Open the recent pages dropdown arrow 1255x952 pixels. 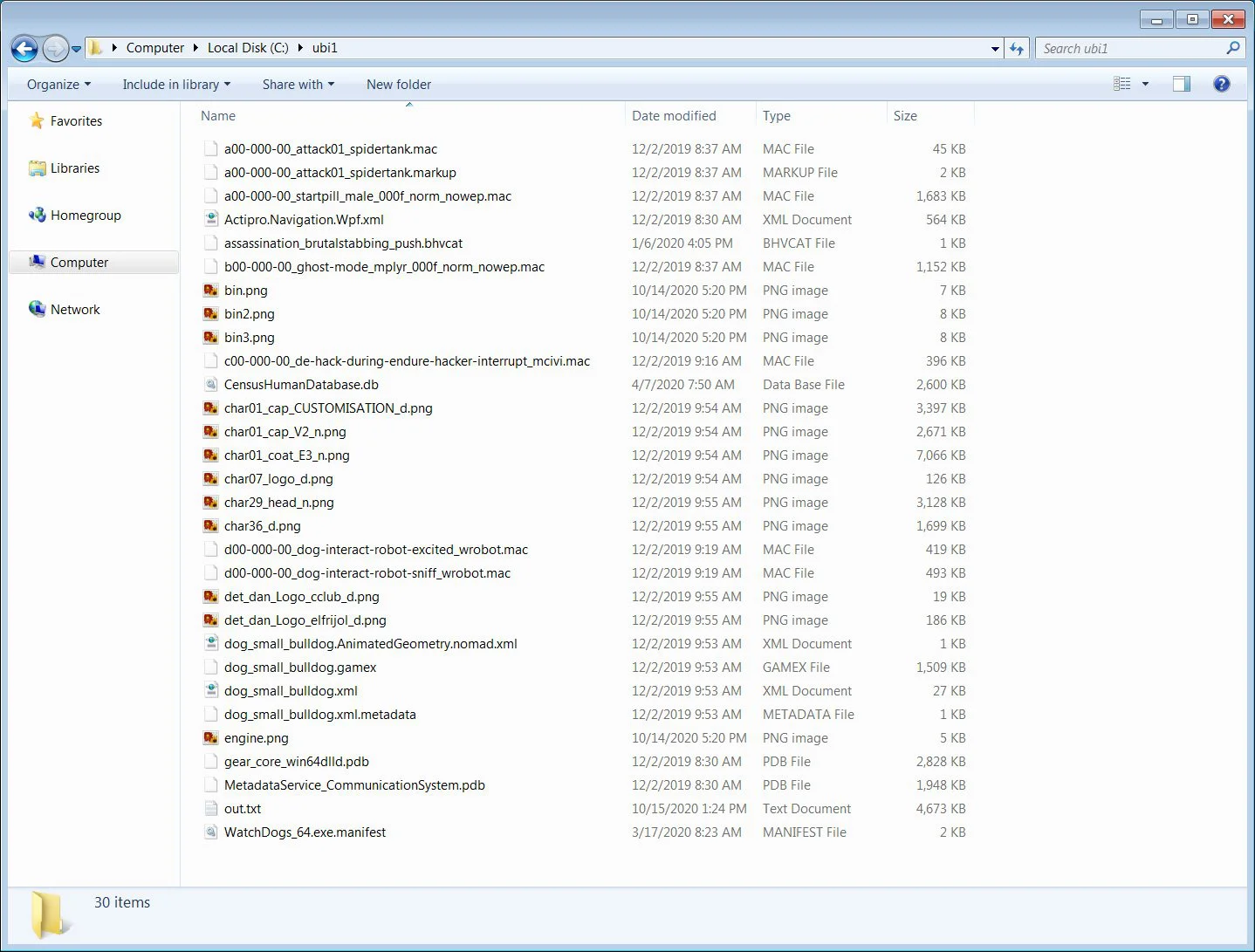[76, 49]
